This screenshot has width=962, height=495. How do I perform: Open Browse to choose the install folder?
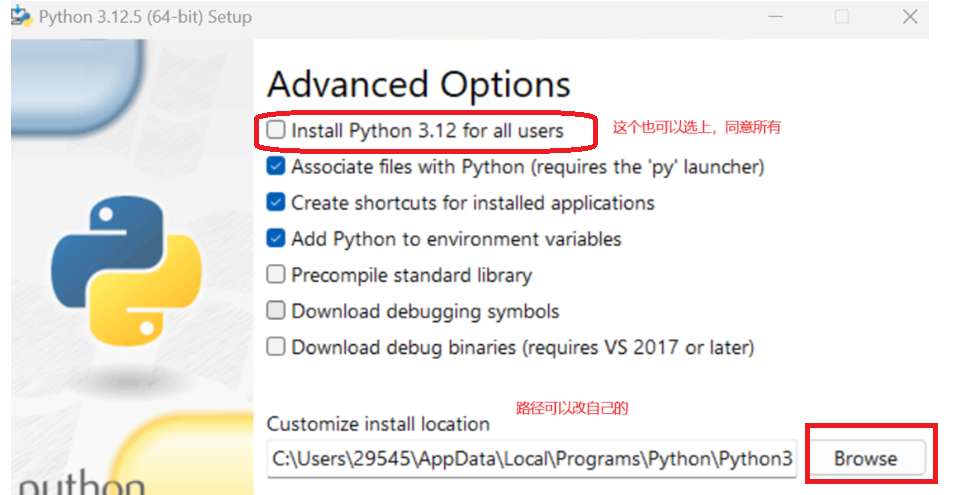tap(865, 458)
